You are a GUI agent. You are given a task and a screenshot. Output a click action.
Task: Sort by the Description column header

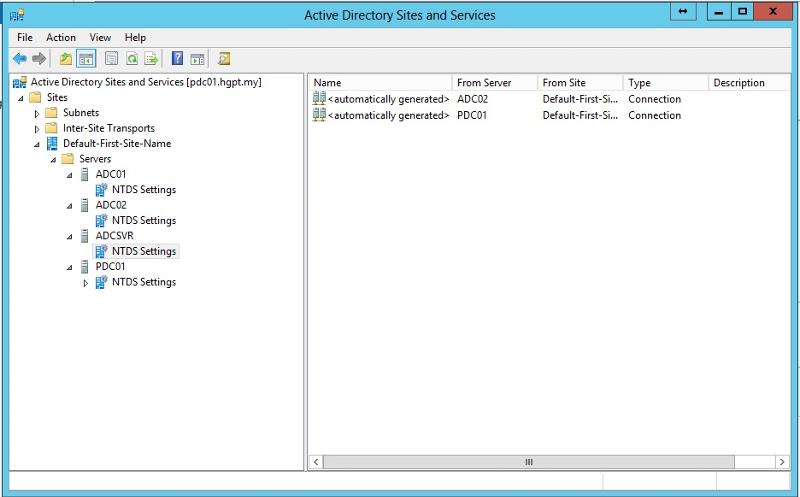click(749, 82)
